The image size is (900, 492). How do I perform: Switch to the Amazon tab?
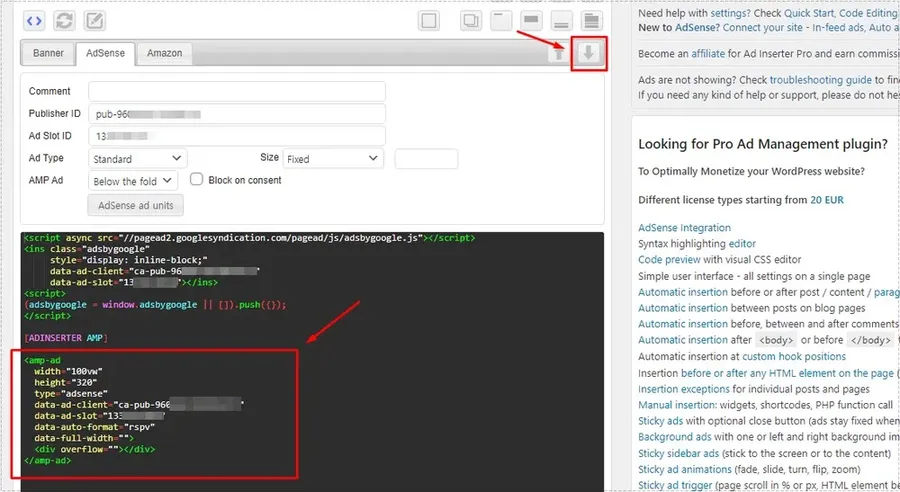coord(164,53)
